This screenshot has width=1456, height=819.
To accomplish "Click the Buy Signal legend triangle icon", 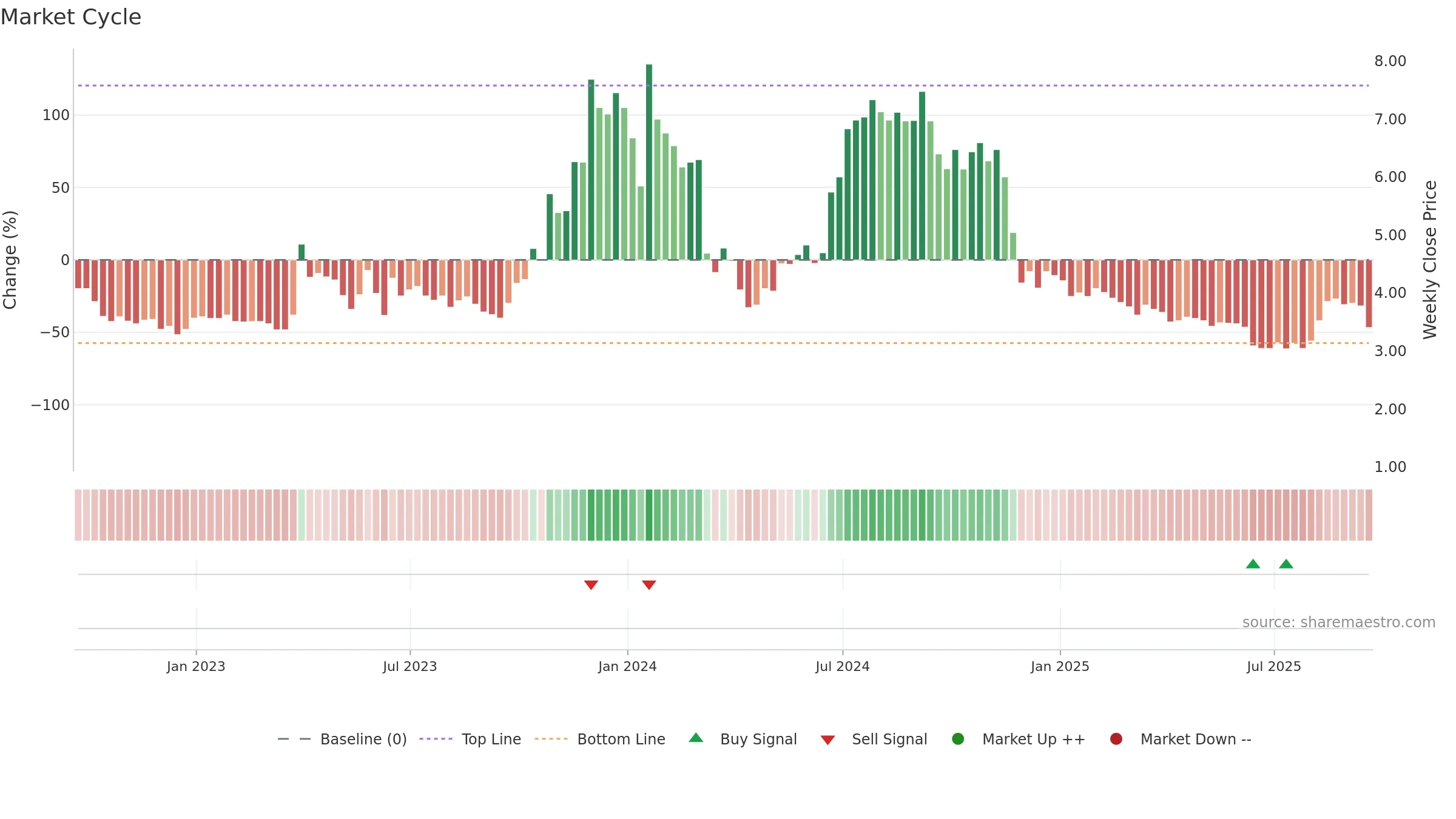I will pyautogui.click(x=696, y=738).
